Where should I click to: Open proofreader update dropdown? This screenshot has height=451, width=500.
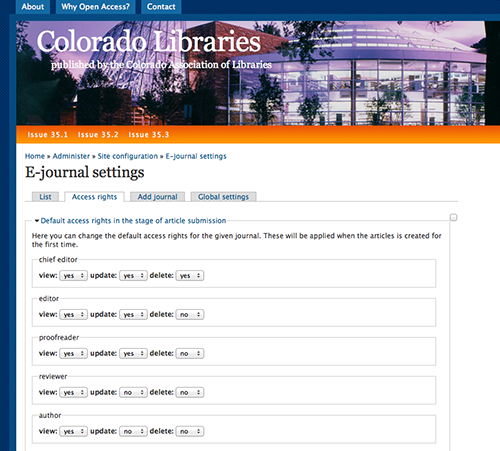coord(133,353)
